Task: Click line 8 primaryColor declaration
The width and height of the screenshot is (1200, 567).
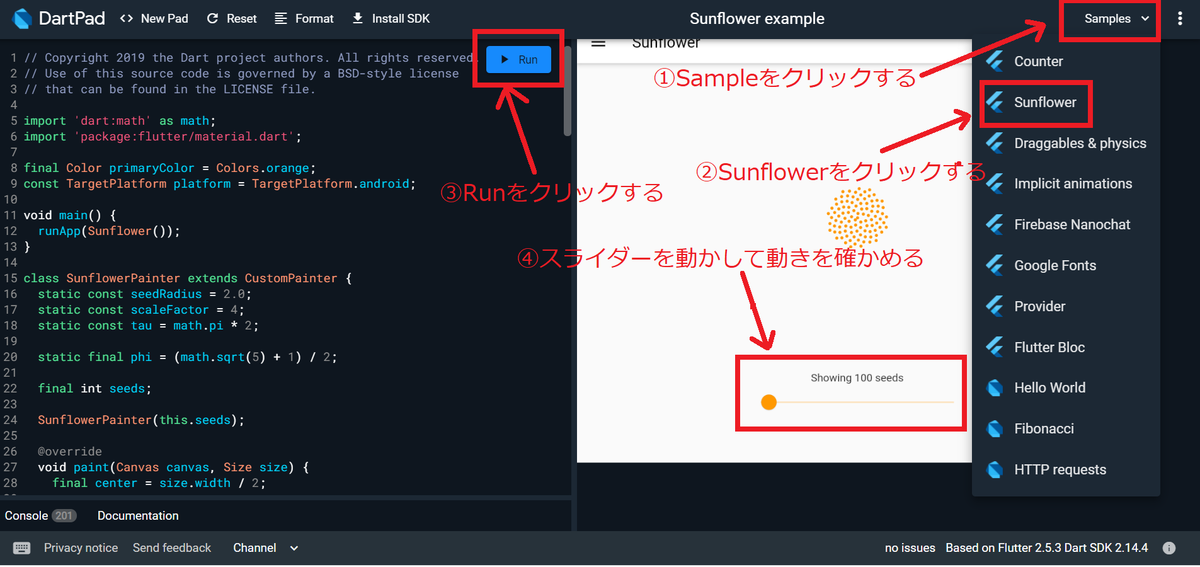Action: 170,168
